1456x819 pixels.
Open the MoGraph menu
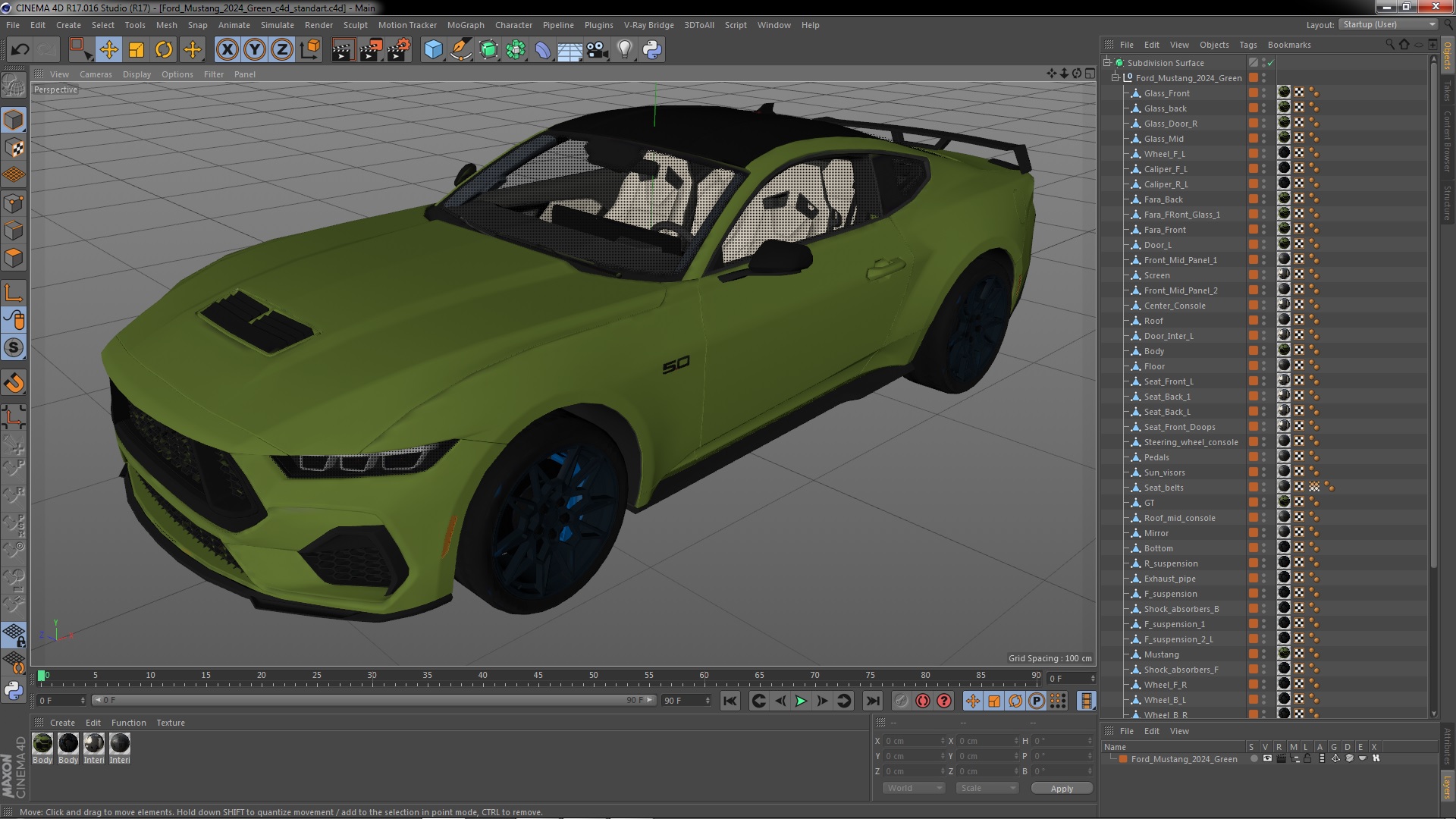click(x=466, y=25)
